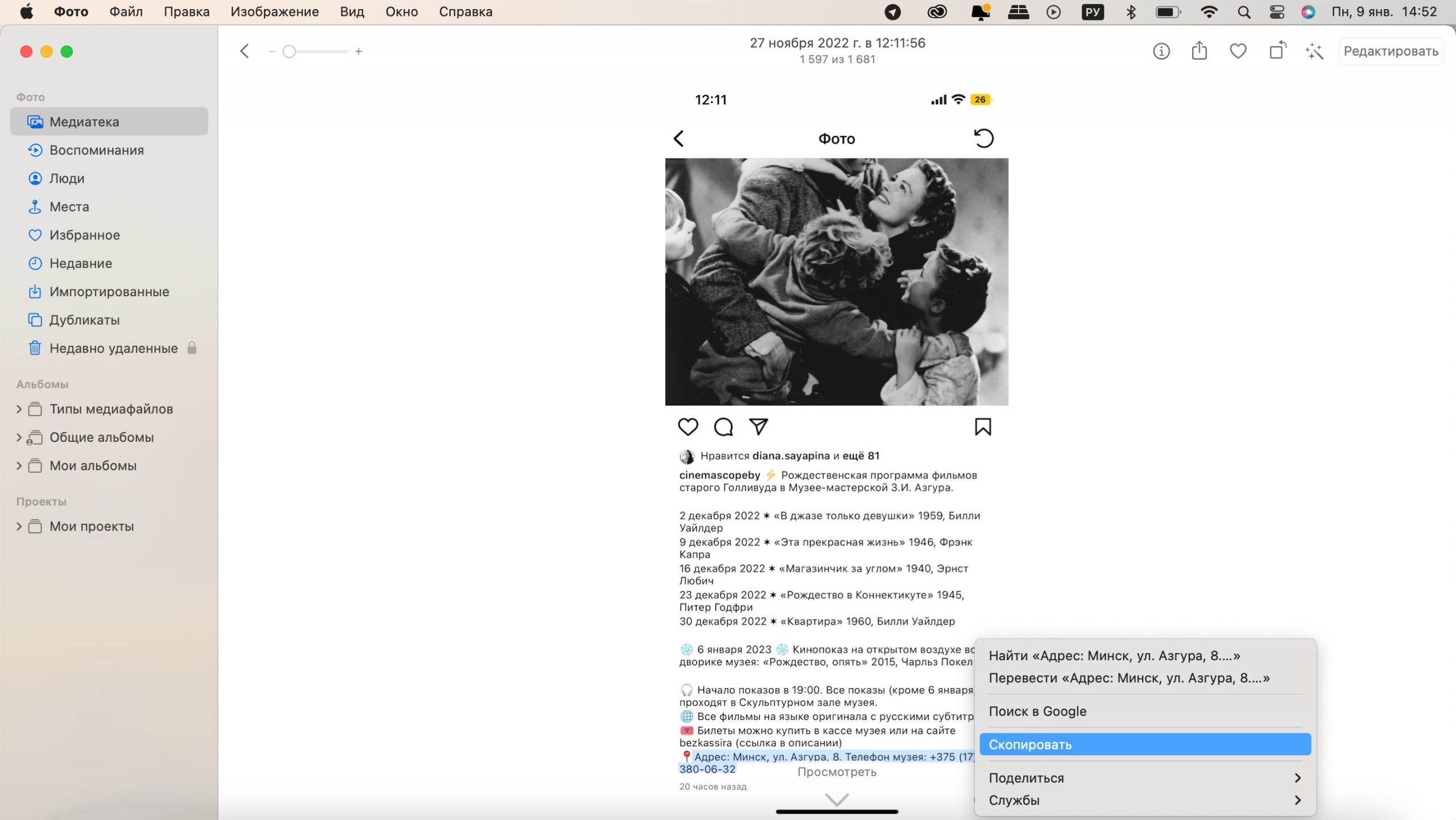Expand Типы медиафайлов chevron
The height and width of the screenshot is (820, 1456).
(19, 409)
